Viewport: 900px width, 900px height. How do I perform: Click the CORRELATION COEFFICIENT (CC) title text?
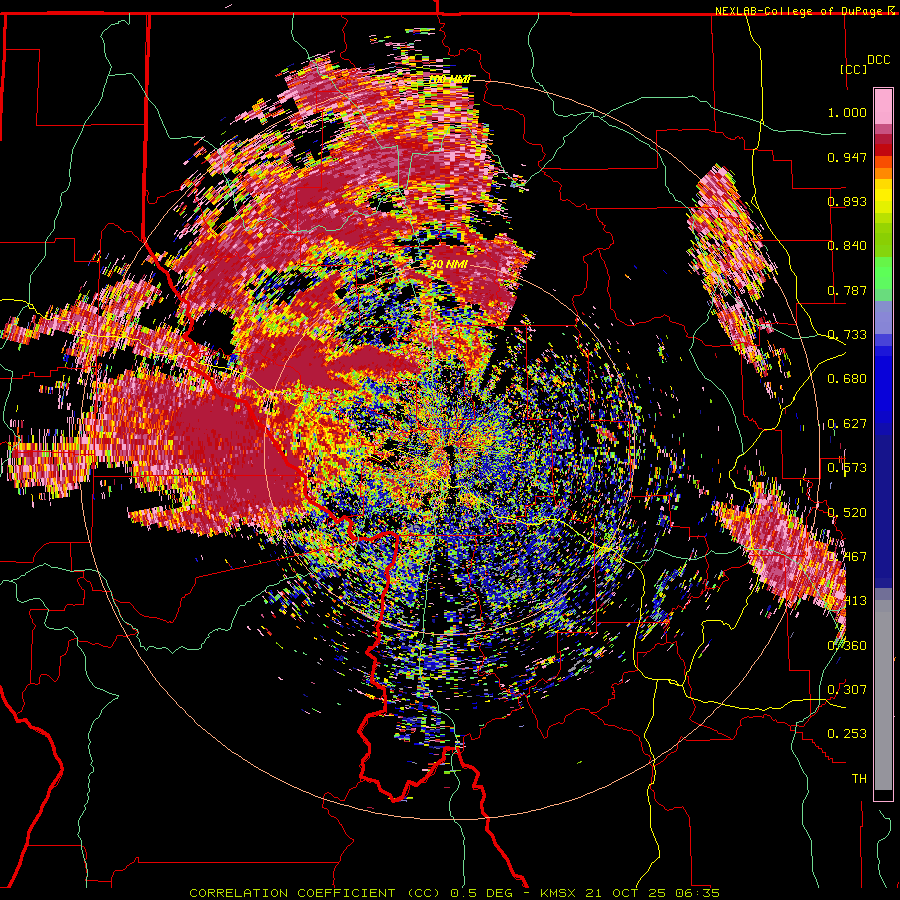click(x=315, y=893)
